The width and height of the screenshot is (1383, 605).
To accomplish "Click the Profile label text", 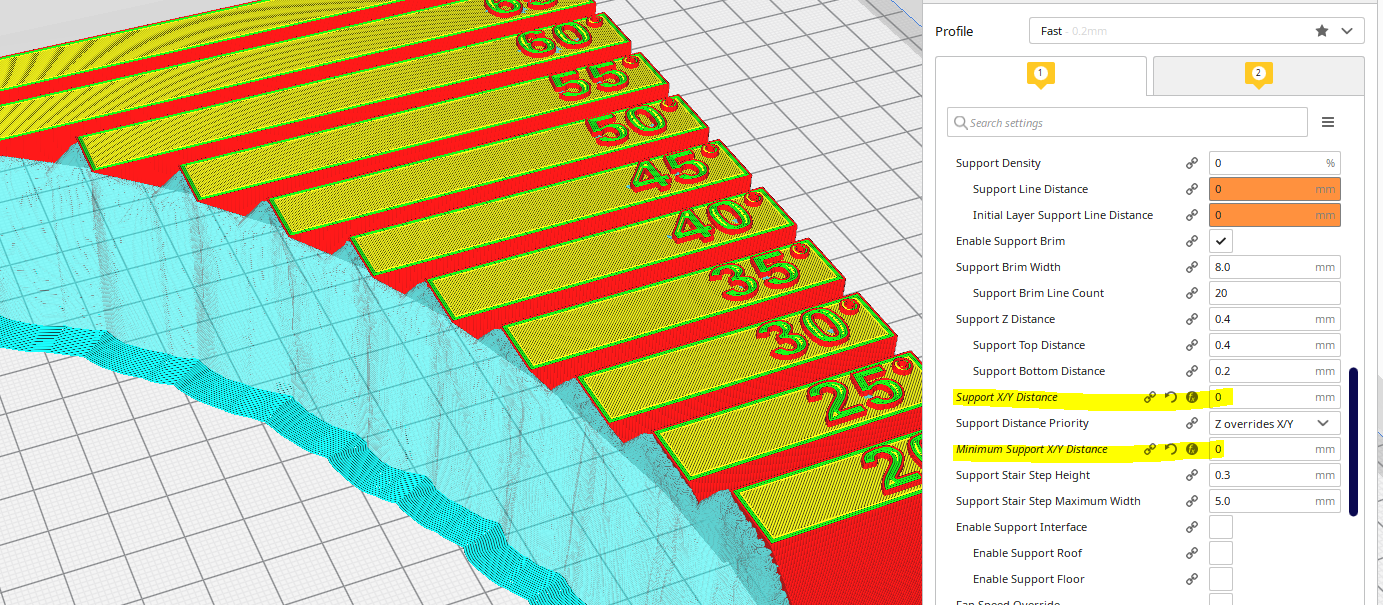I will [x=954, y=31].
